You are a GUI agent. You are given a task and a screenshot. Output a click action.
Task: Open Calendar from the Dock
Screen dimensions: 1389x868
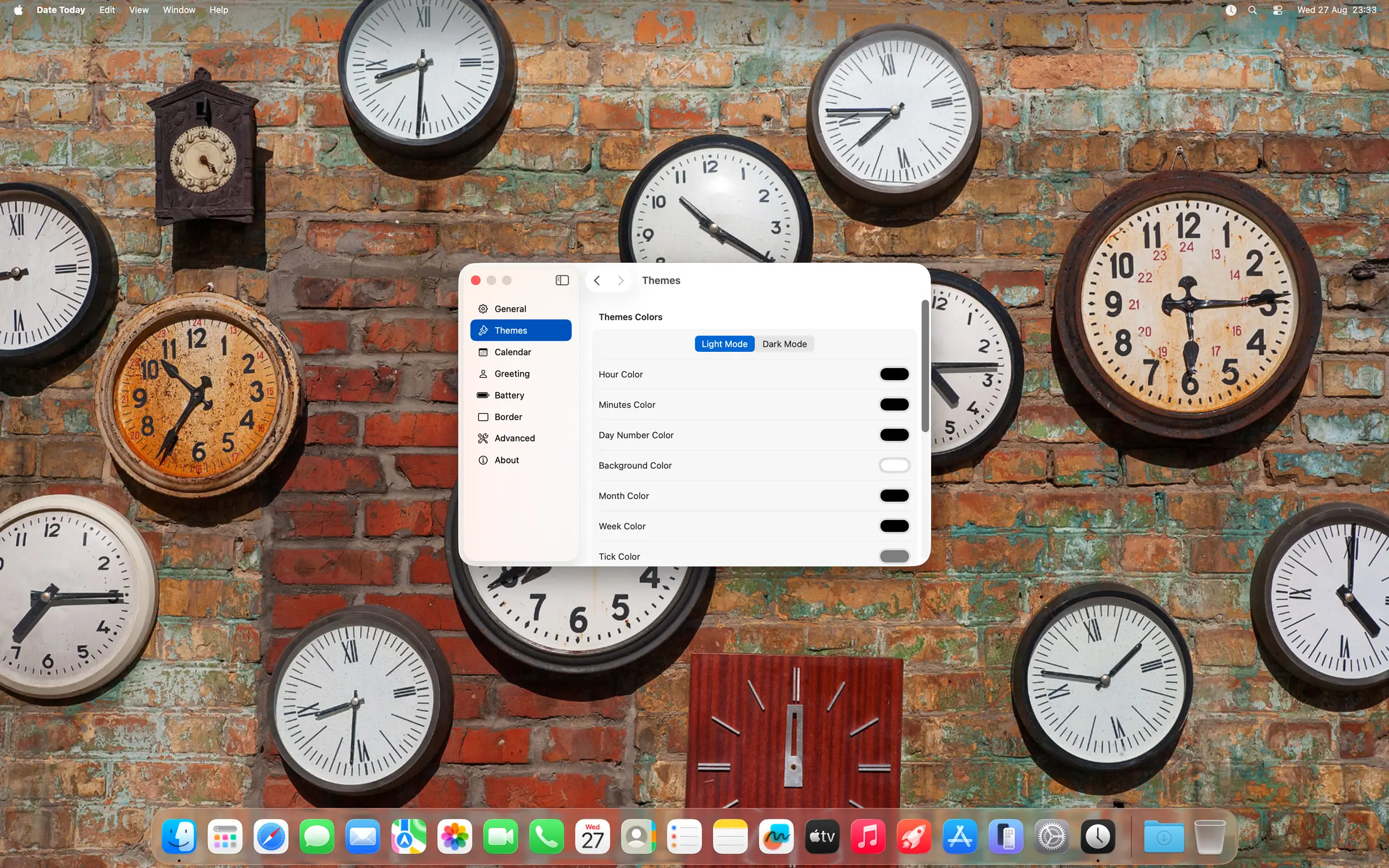593,836
